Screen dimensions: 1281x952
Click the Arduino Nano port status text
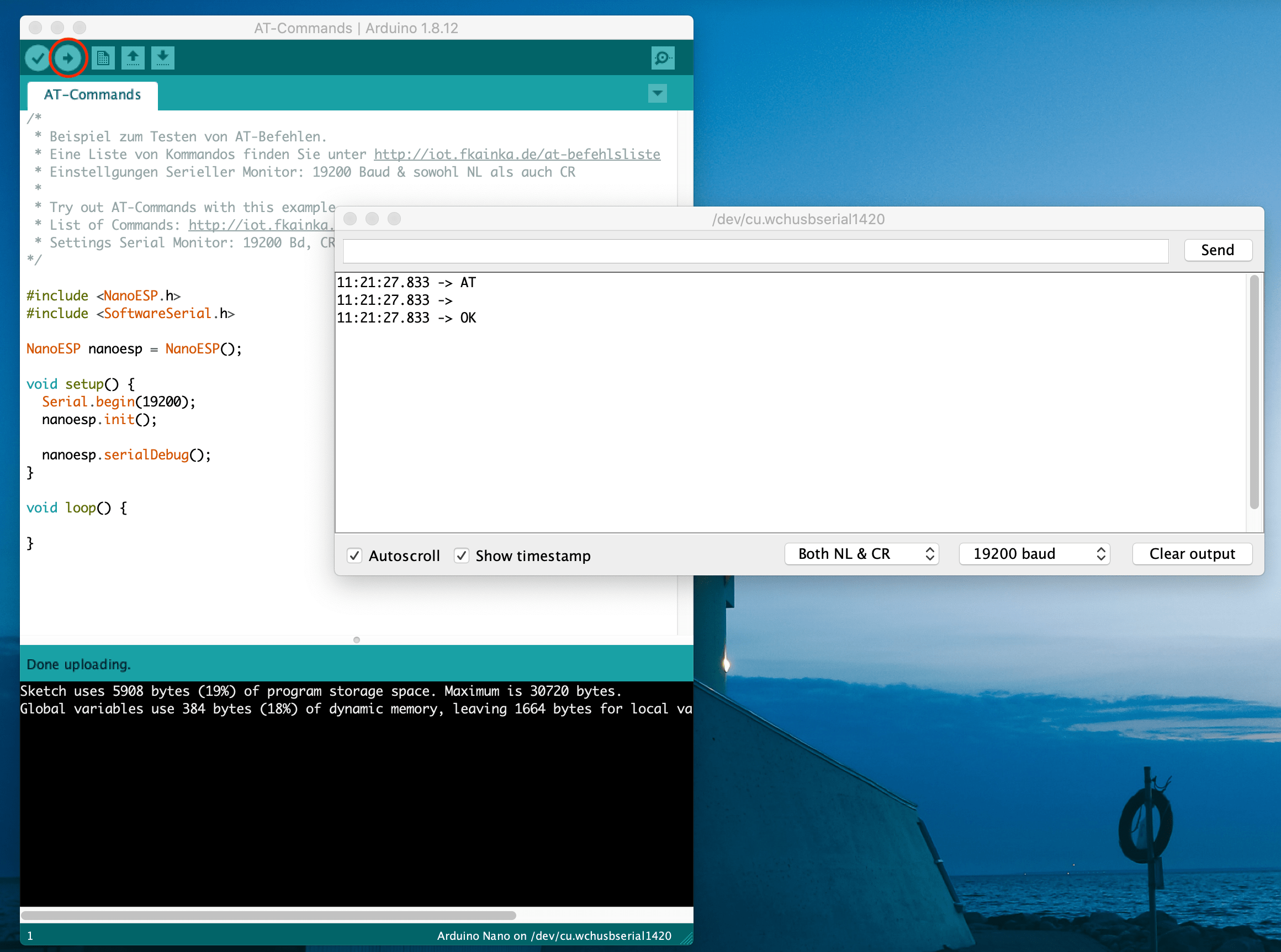(x=554, y=936)
